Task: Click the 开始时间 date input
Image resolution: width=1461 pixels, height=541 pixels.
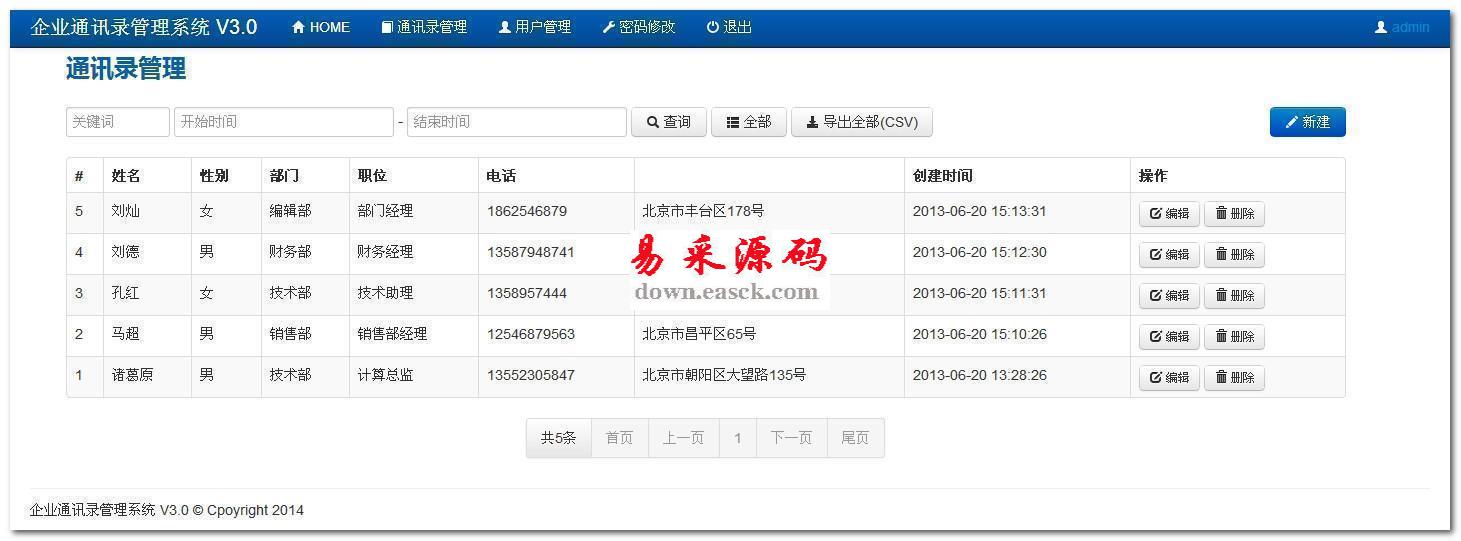Action: [x=283, y=122]
